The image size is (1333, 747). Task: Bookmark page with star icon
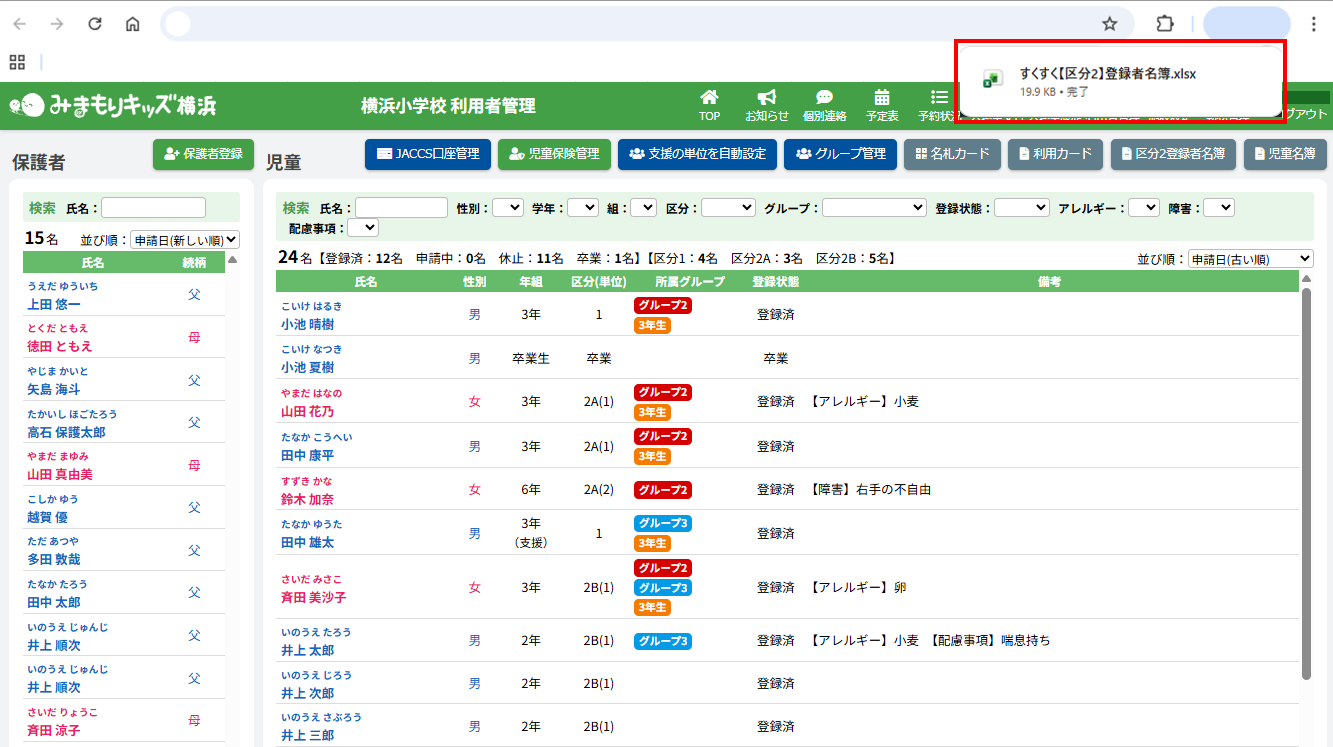1109,24
